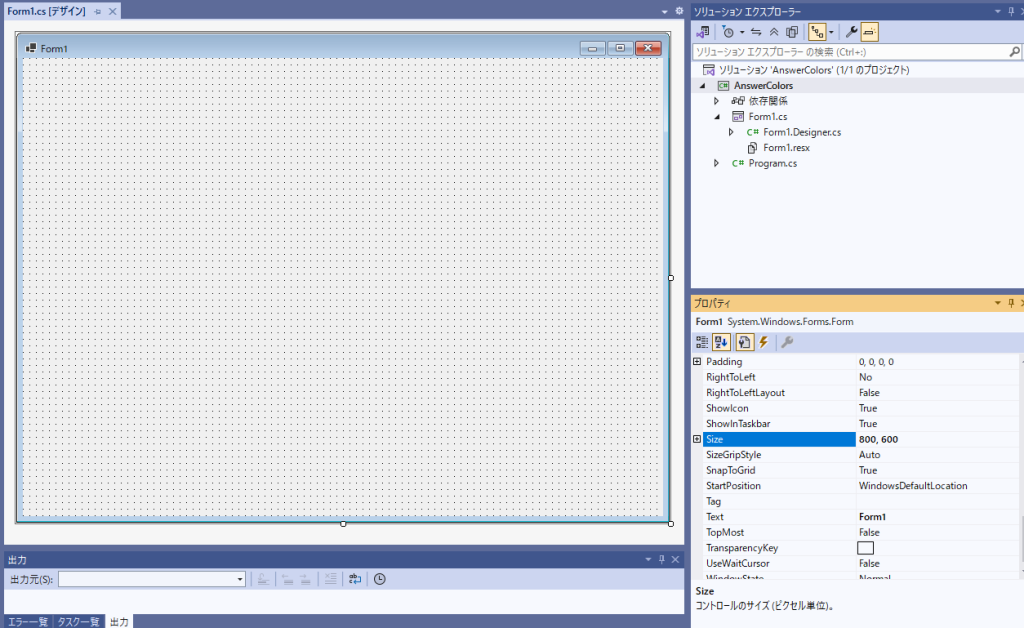Select Form1.resx in Solution Explorer
1024x628 pixels.
coord(786,147)
